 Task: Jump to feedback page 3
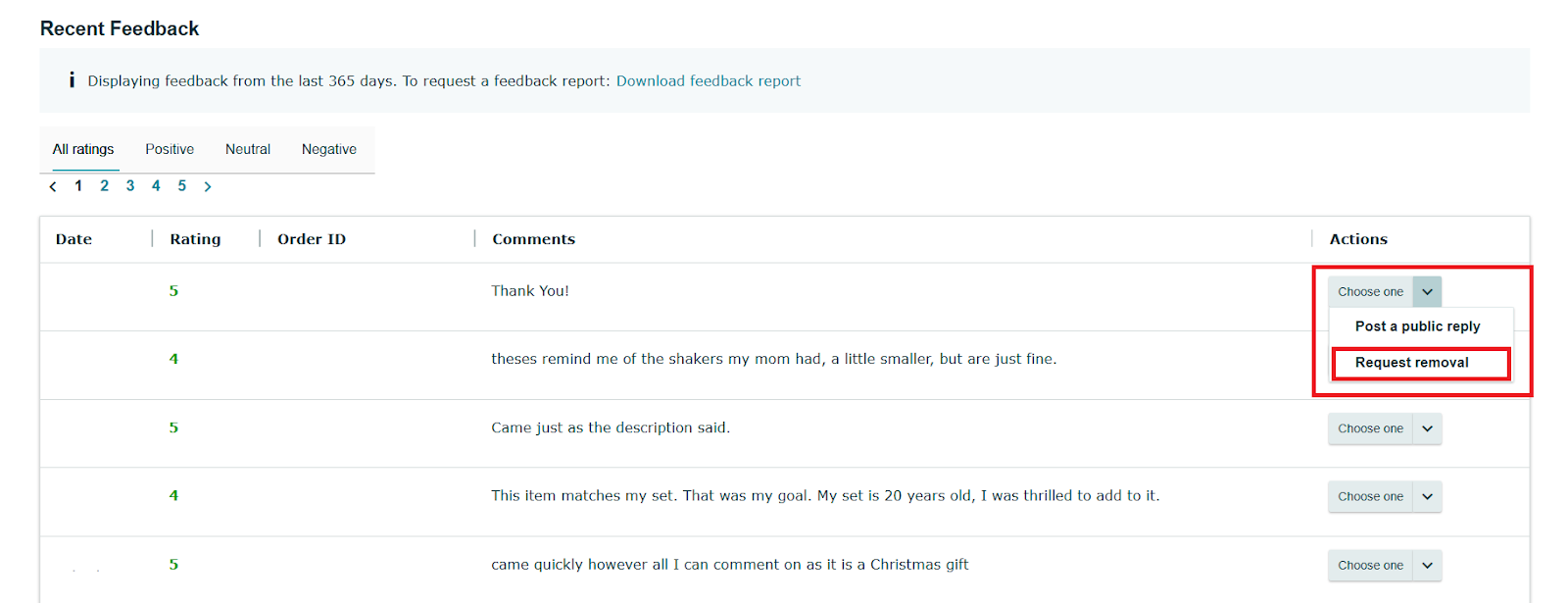click(130, 186)
